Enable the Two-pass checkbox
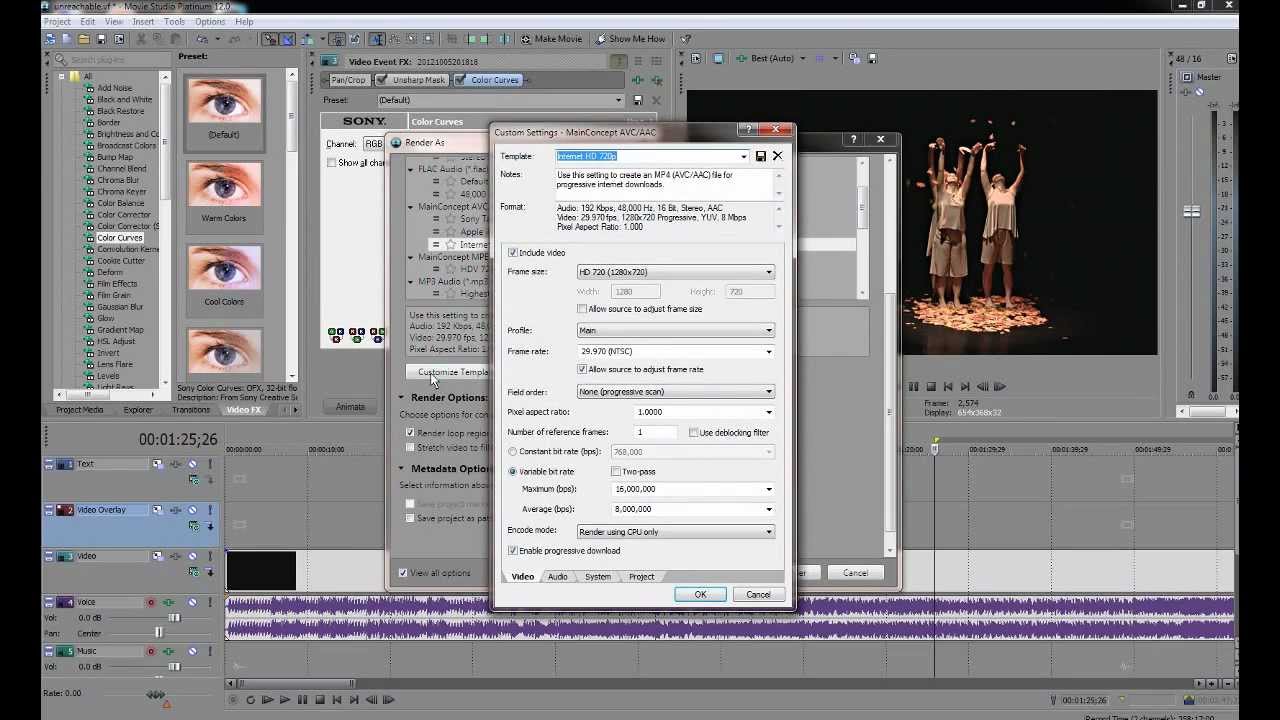This screenshot has height=720, width=1280. [x=616, y=472]
